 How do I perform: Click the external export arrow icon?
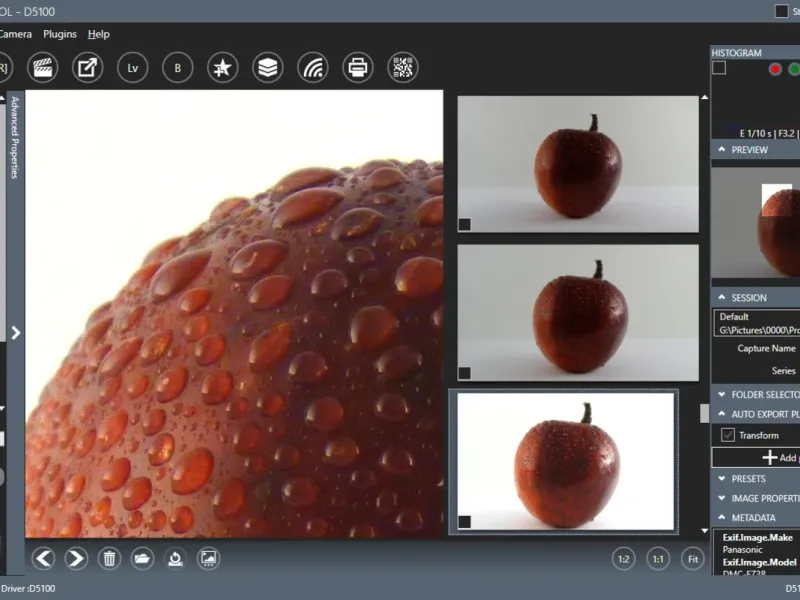coord(87,67)
